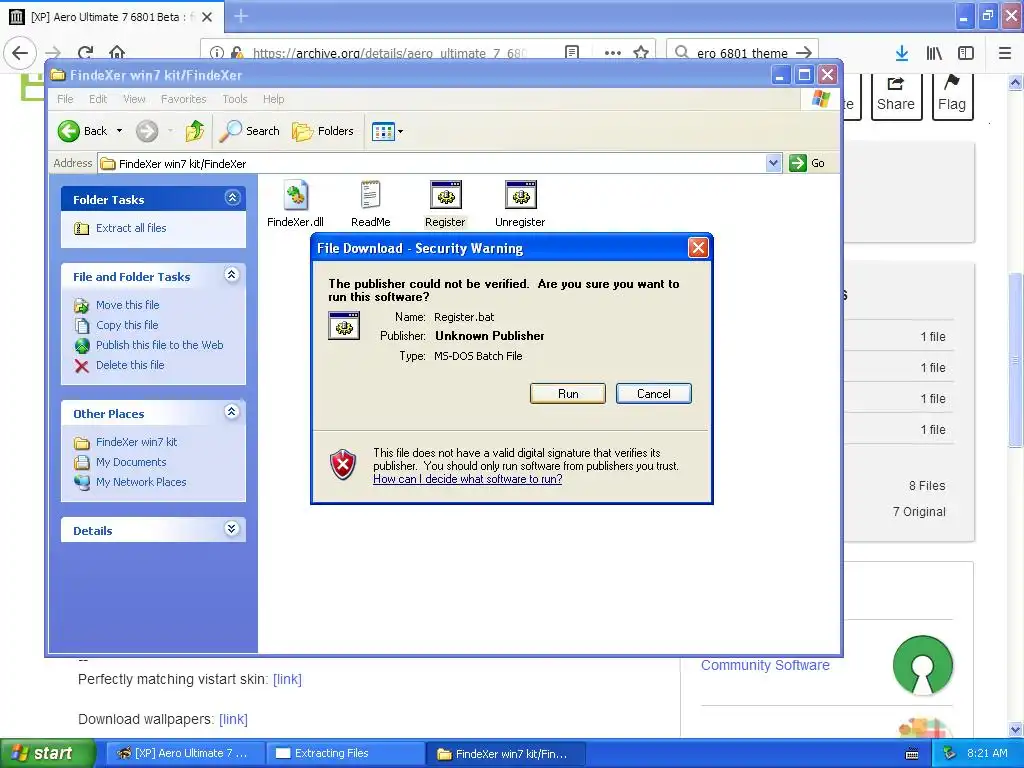Viewport: 1024px width, 768px height.
Task: Switch to Extracting Files taskbar item
Action: point(344,754)
